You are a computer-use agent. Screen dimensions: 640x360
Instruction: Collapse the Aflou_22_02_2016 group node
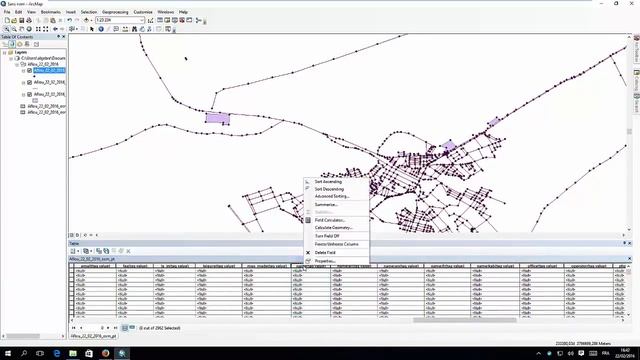coord(17,64)
